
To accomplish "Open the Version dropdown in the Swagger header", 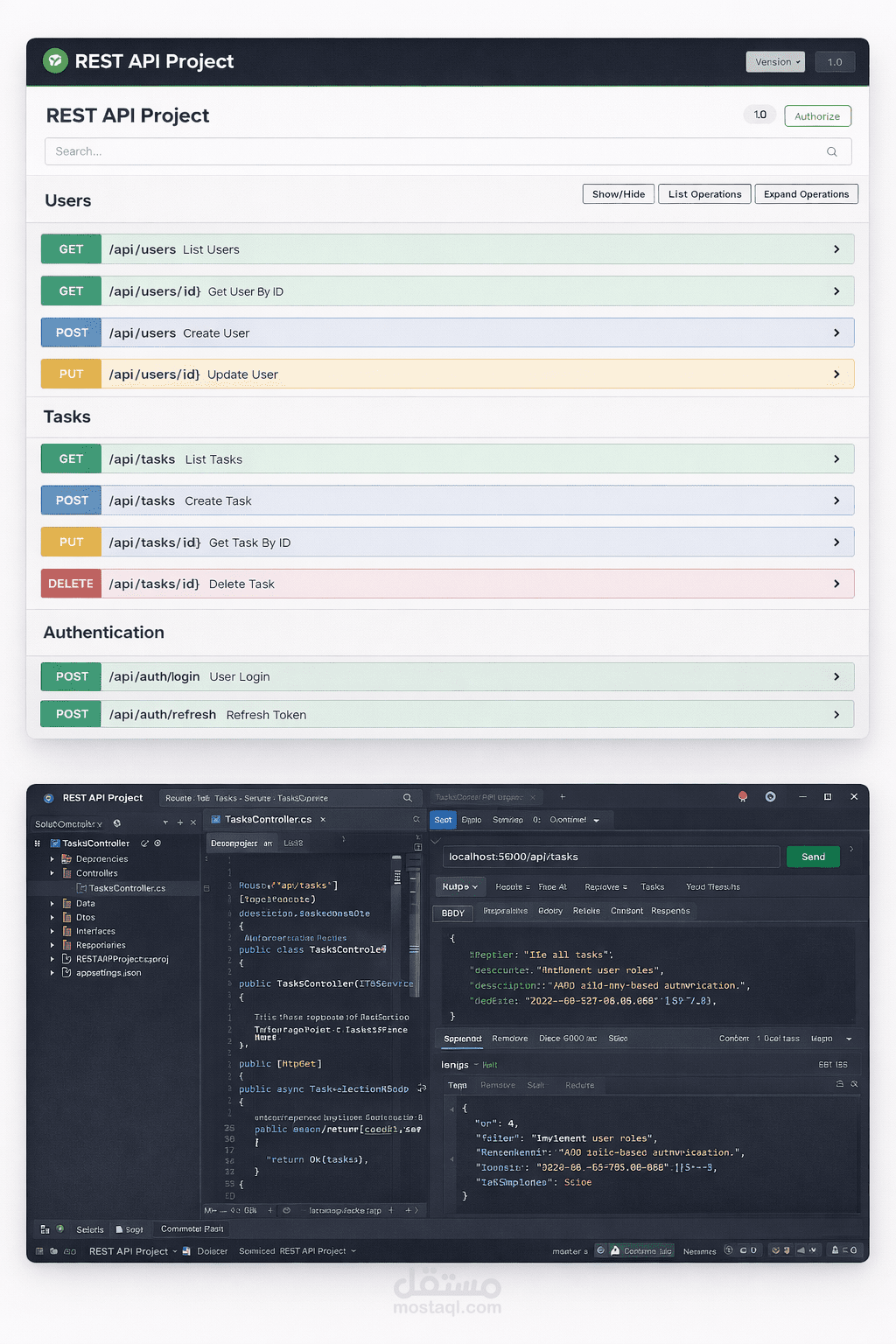I will point(775,61).
